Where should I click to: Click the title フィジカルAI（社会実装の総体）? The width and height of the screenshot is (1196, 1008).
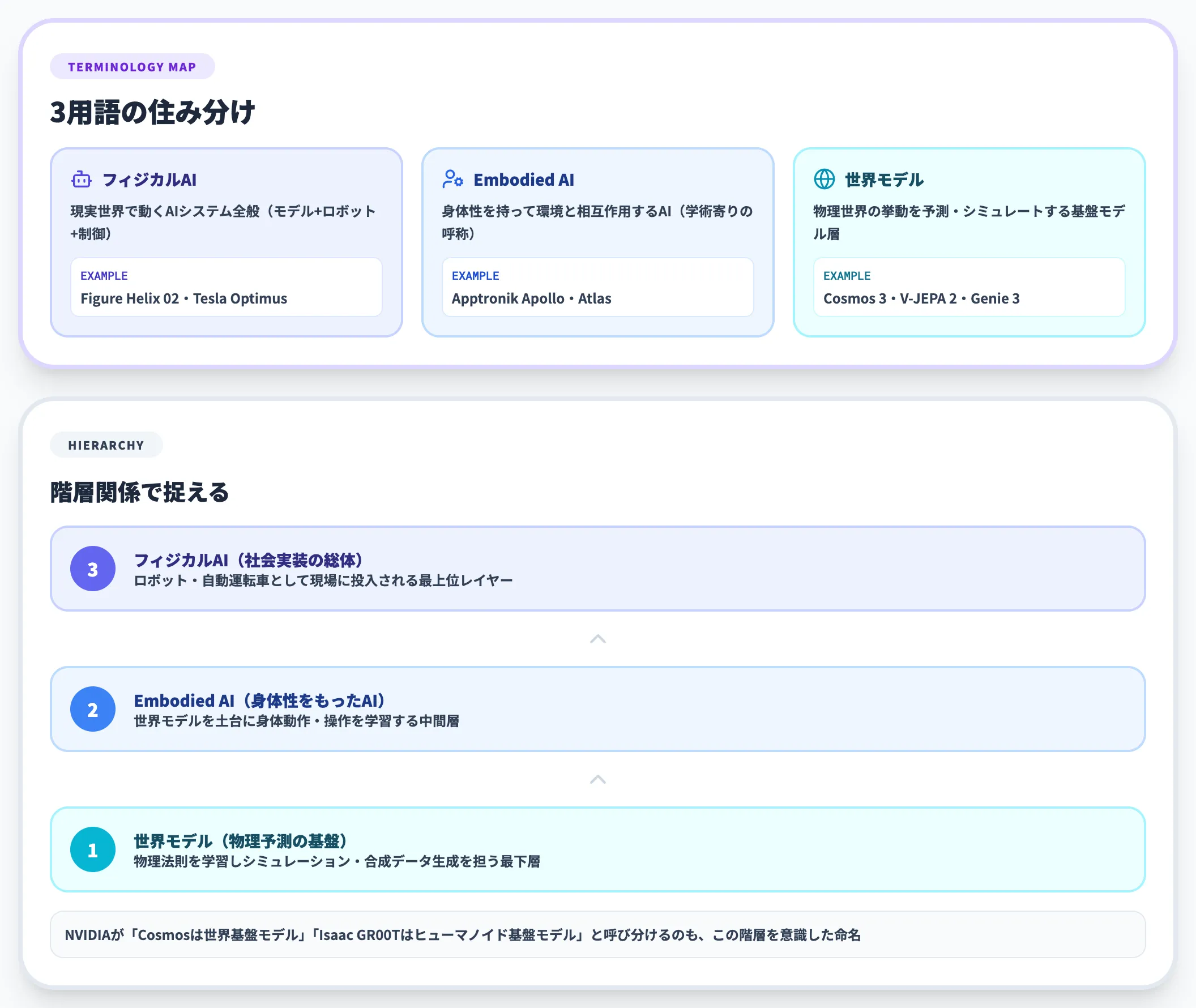[x=249, y=560]
